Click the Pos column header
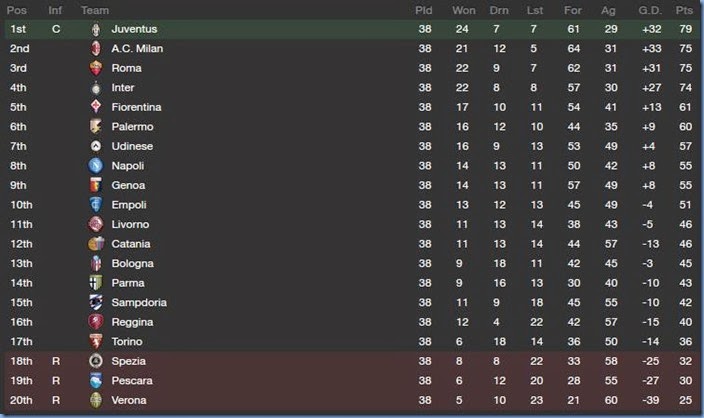 tap(17, 10)
